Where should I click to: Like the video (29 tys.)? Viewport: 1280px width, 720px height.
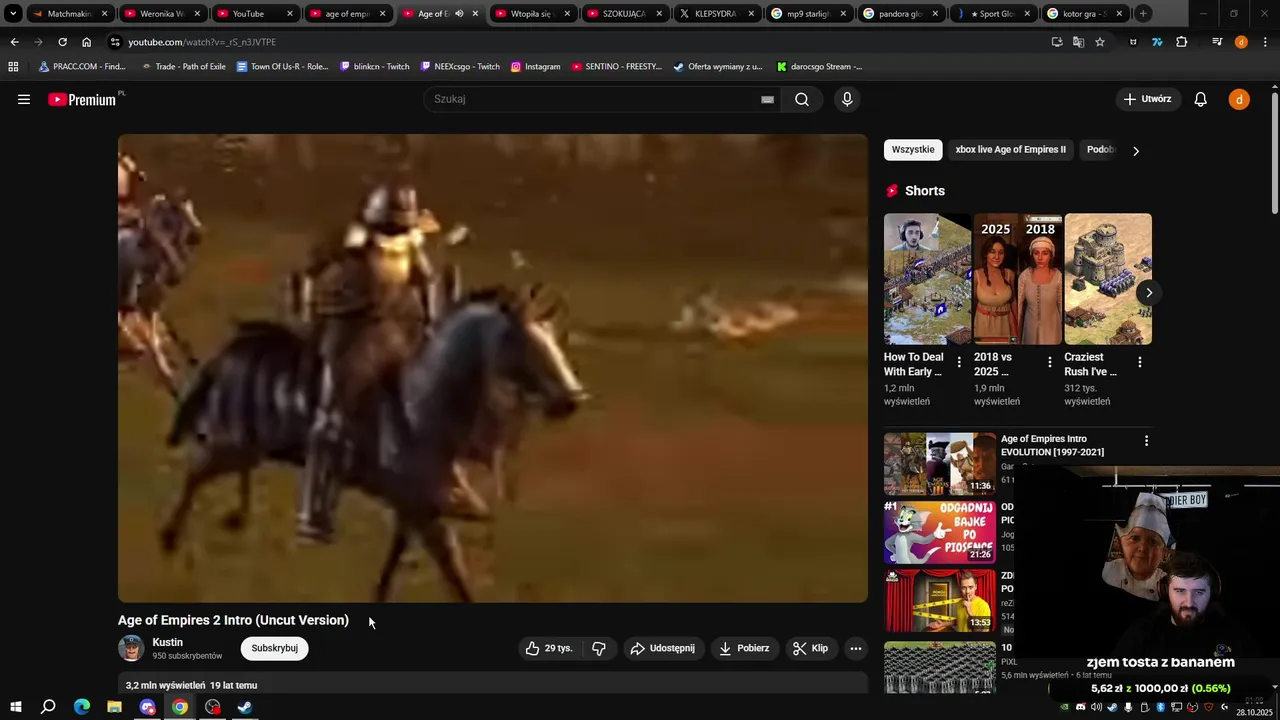click(549, 648)
